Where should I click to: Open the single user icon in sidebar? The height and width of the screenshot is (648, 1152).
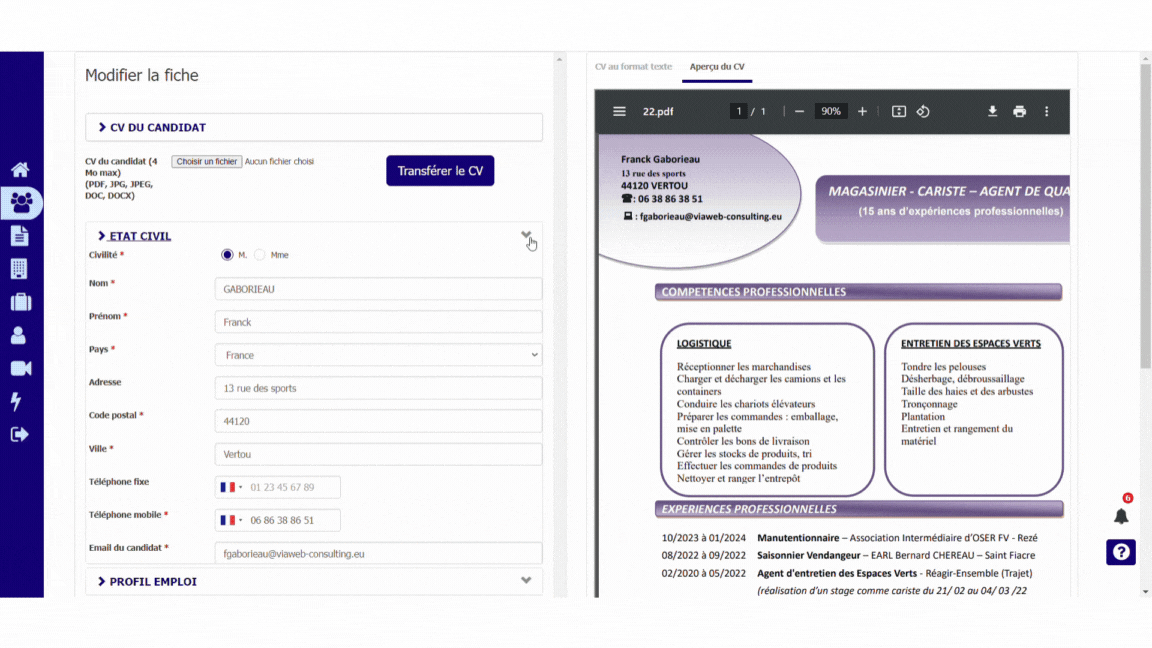(x=18, y=335)
